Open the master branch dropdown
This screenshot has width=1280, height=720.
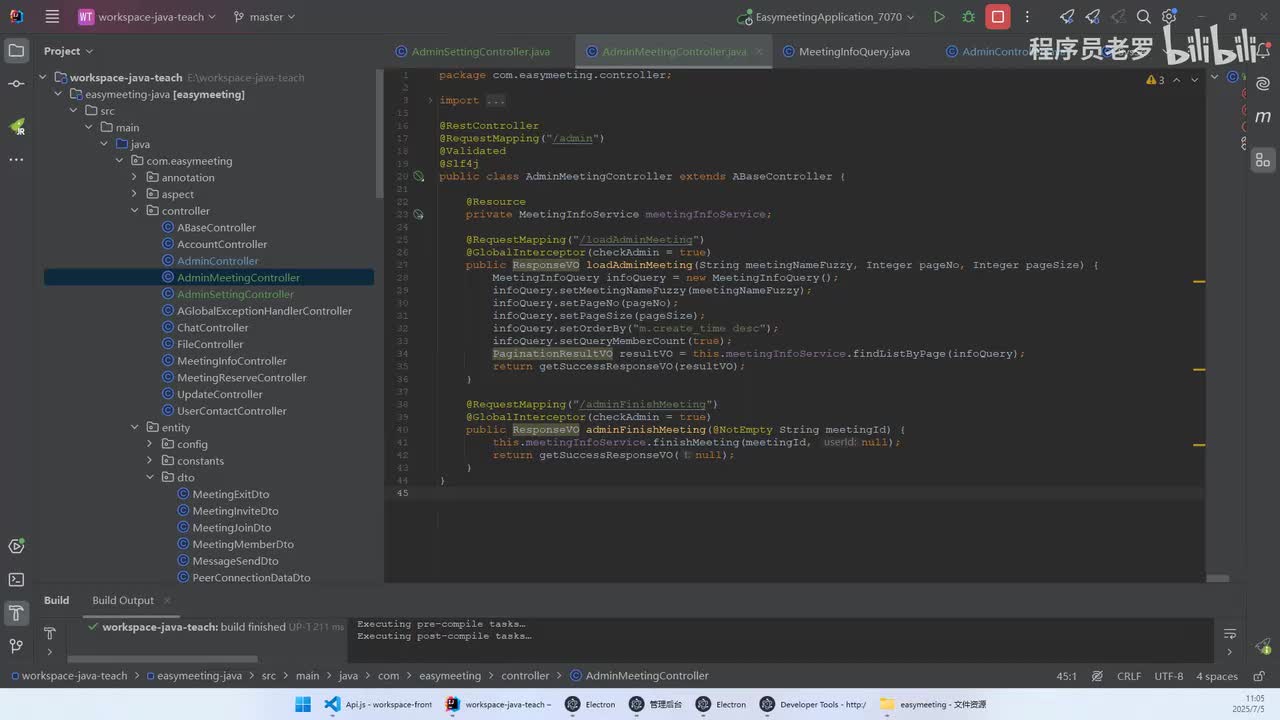pyautogui.click(x=264, y=17)
